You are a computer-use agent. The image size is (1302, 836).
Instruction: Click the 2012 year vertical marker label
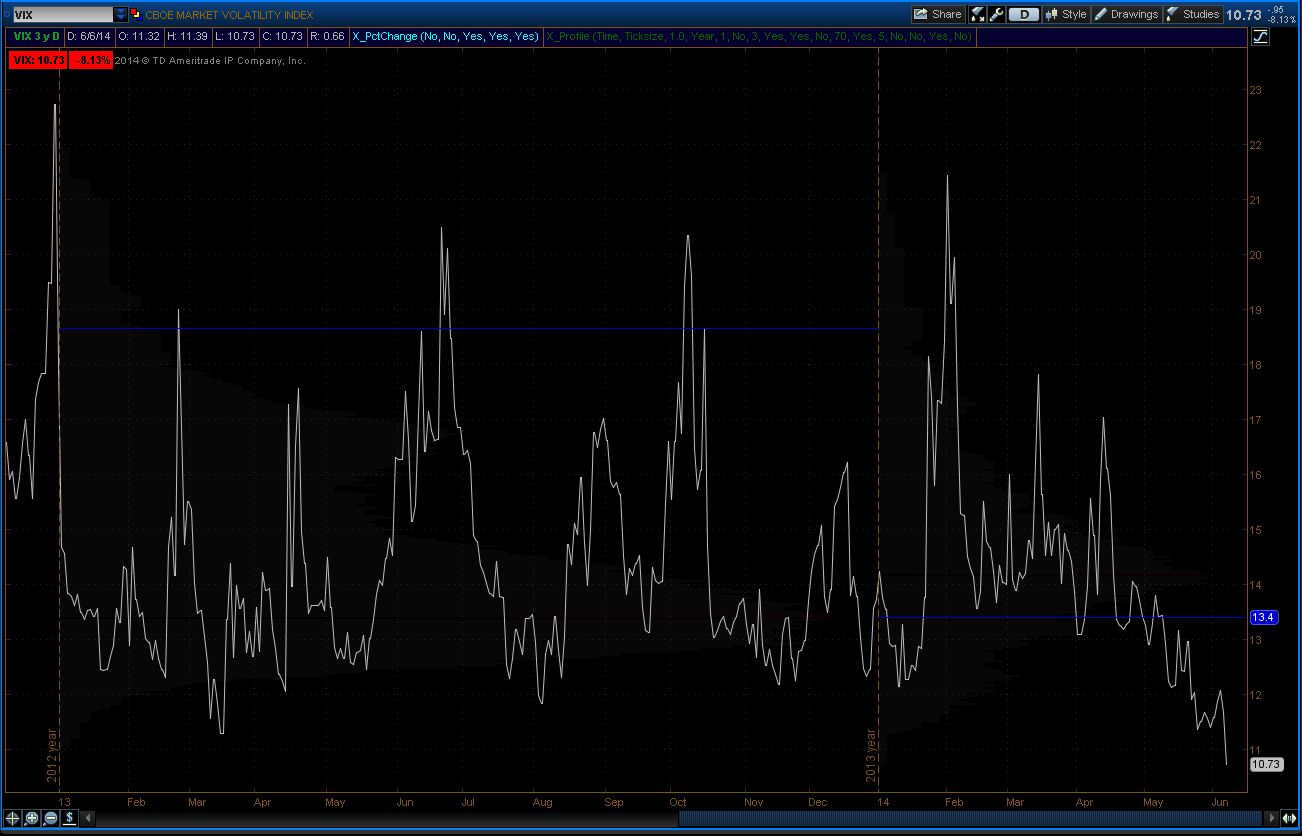tap(53, 757)
